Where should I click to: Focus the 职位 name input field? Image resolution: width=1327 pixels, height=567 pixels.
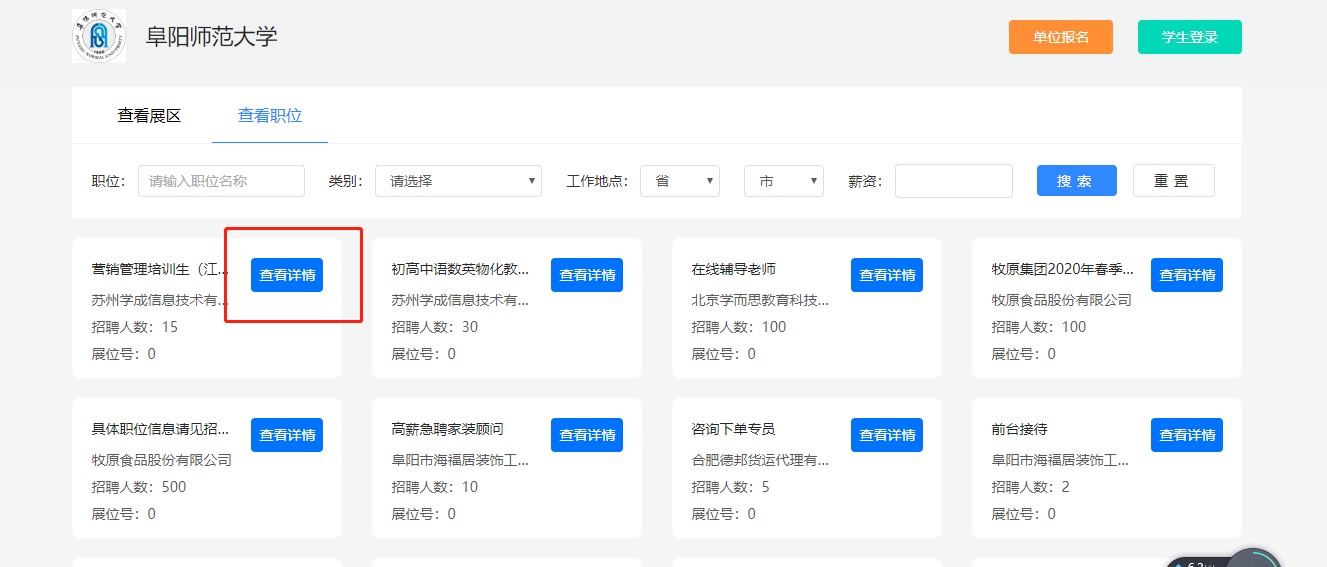click(221, 181)
